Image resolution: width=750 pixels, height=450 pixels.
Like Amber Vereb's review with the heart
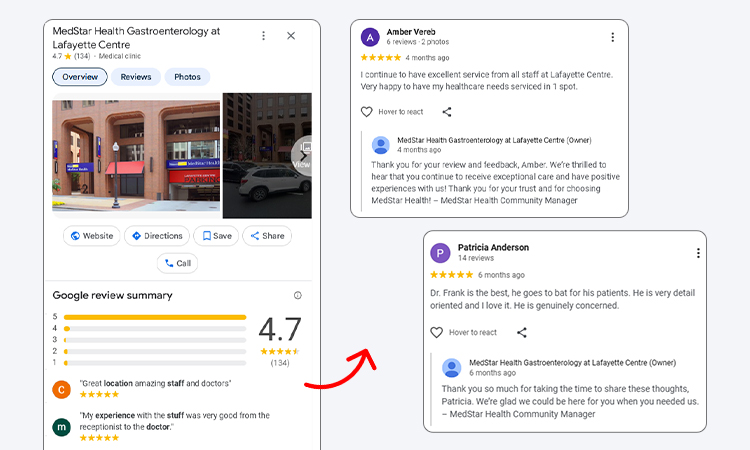(x=366, y=112)
